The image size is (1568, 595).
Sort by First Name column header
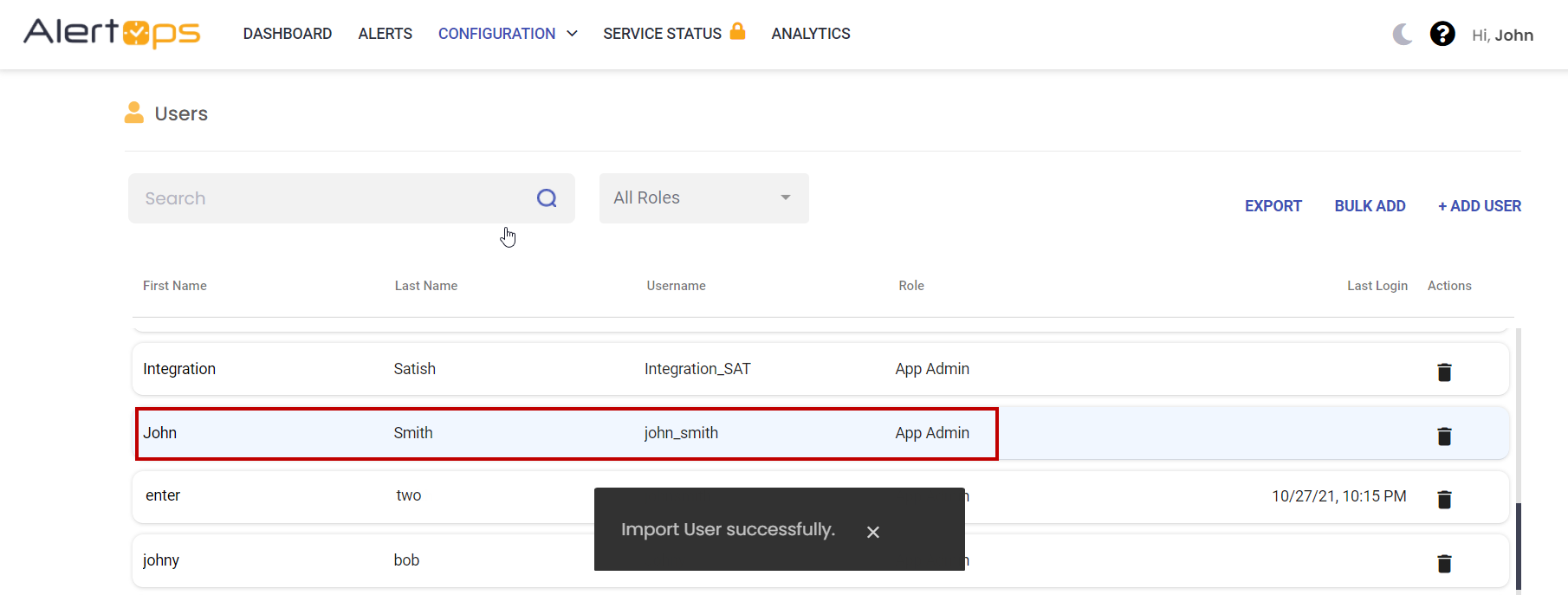click(175, 286)
